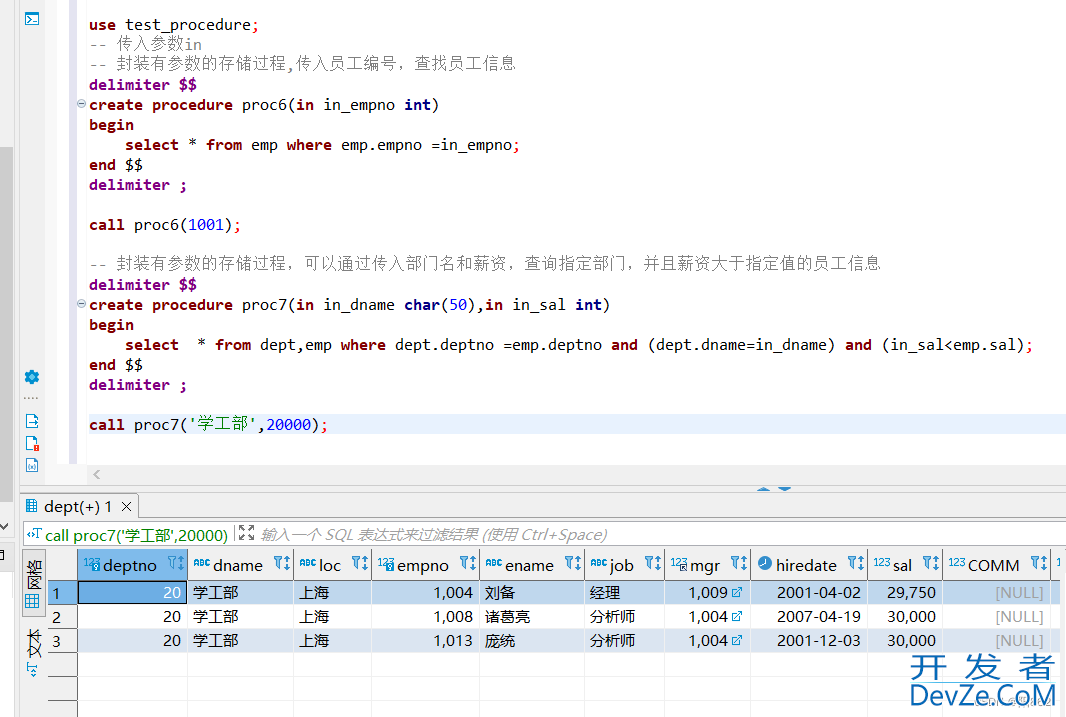Click the expand filter panel arrows icon
This screenshot has height=717, width=1066.
(246, 533)
